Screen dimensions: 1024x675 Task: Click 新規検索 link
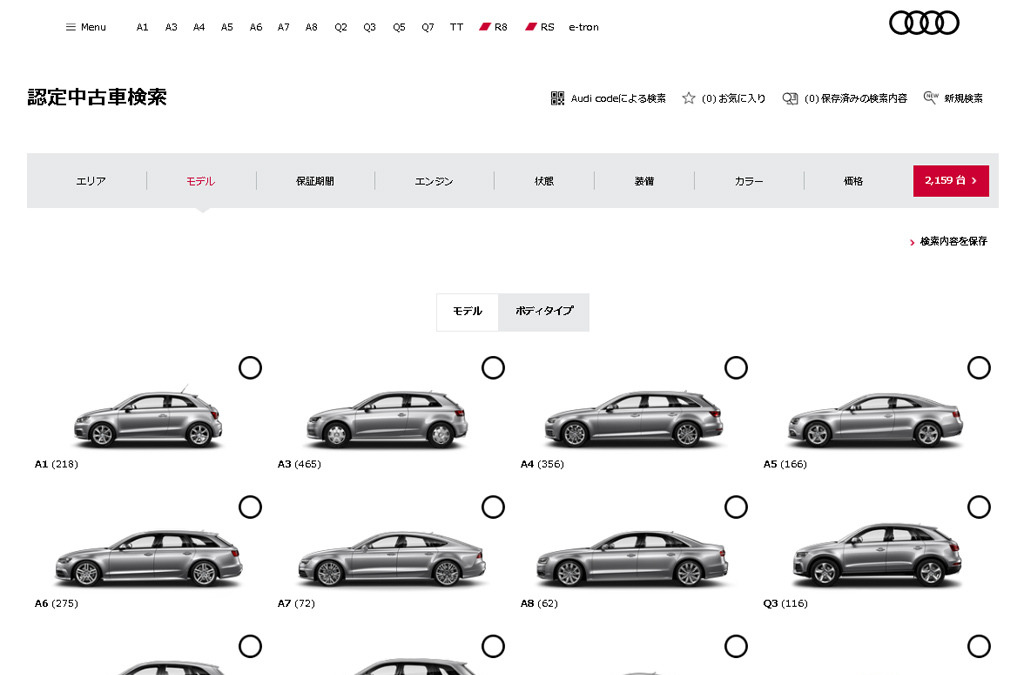tap(963, 99)
